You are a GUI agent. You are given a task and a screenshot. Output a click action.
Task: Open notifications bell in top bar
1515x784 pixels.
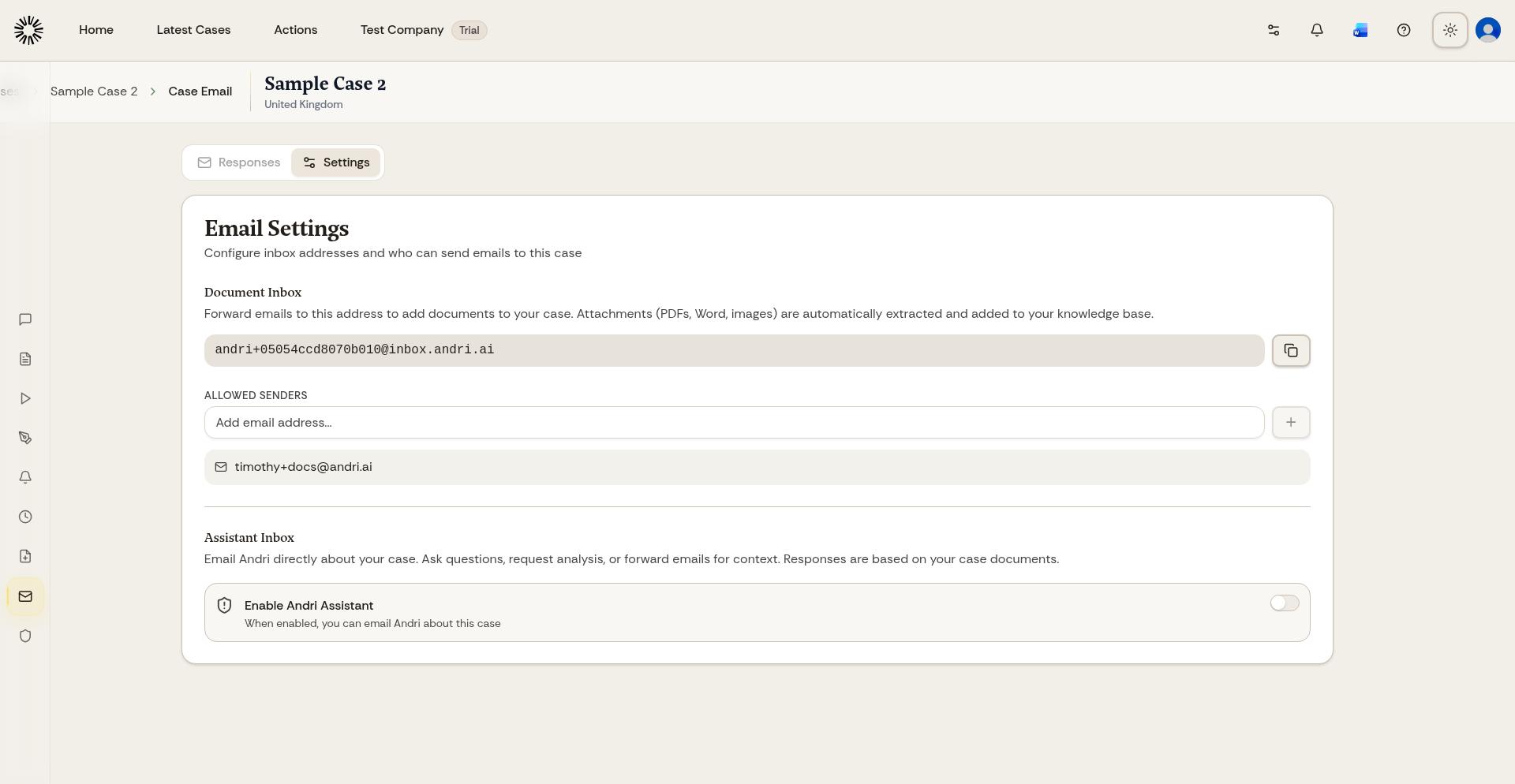(1316, 30)
